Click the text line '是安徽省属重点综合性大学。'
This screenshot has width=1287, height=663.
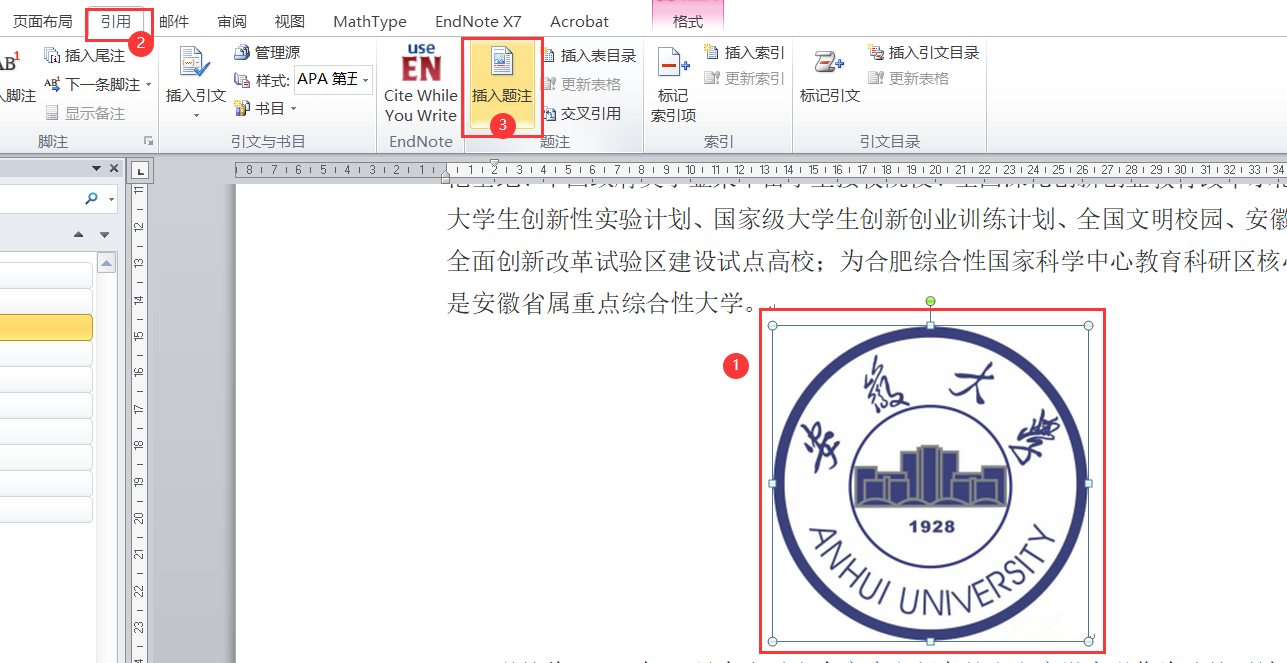coord(604,301)
